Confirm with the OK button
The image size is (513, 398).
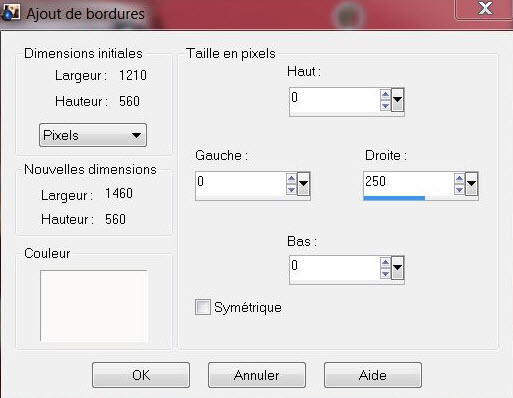(x=141, y=375)
